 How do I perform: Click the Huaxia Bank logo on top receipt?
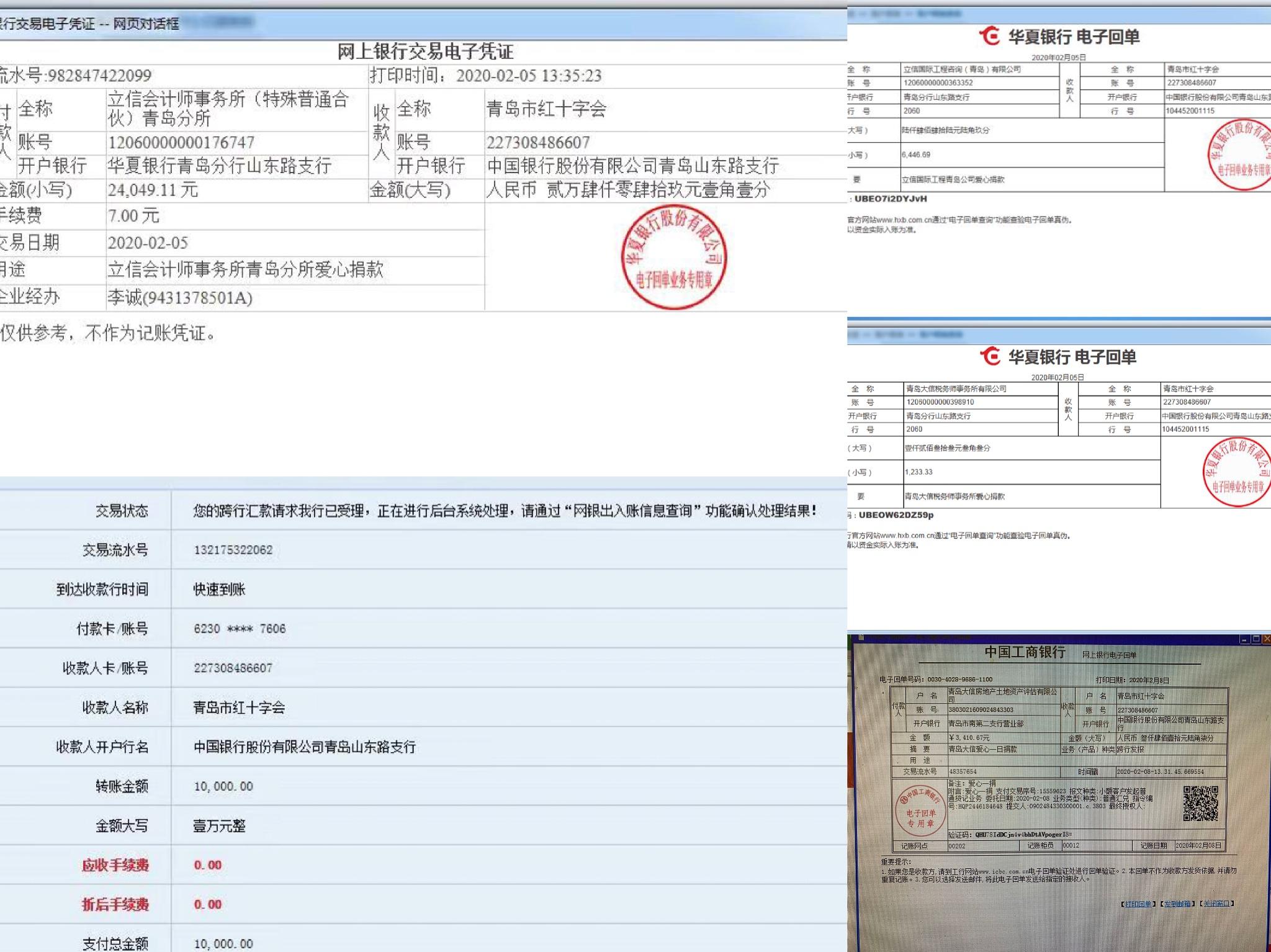[990, 36]
